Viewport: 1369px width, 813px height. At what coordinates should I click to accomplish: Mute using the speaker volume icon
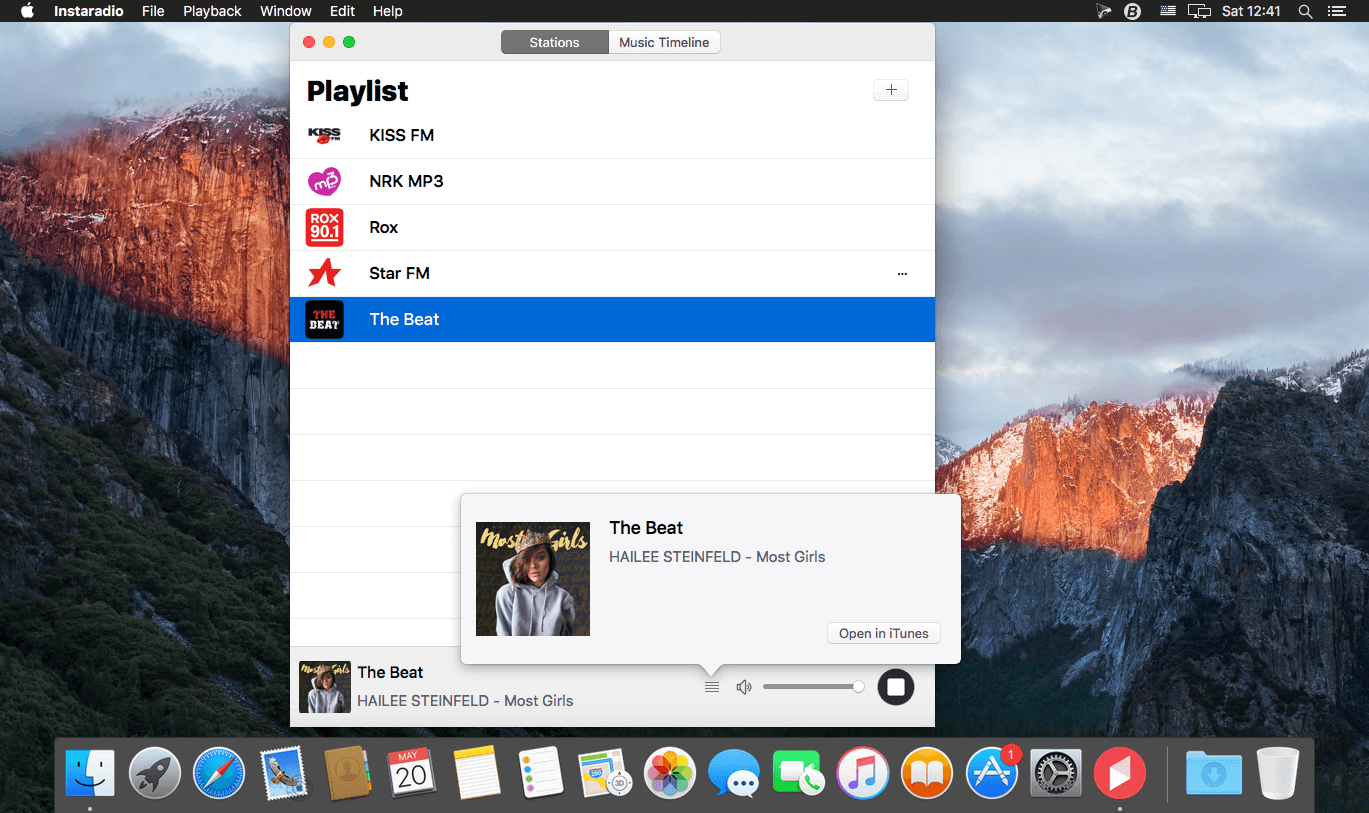click(744, 687)
